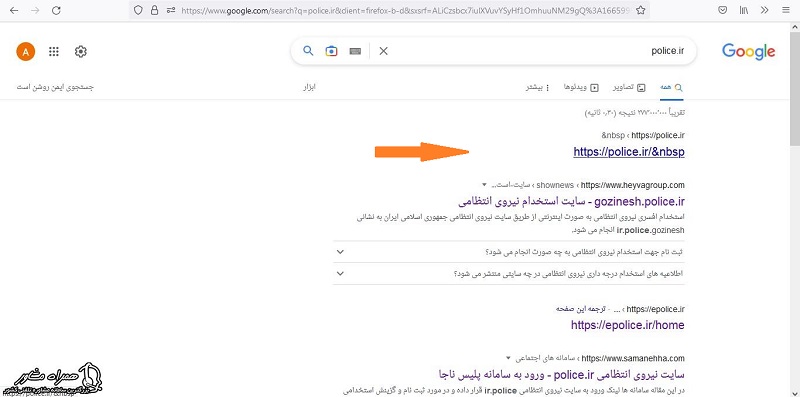Viewport: 800px width, 397px height.
Task: Go to Google home via the logo
Action: (x=748, y=52)
